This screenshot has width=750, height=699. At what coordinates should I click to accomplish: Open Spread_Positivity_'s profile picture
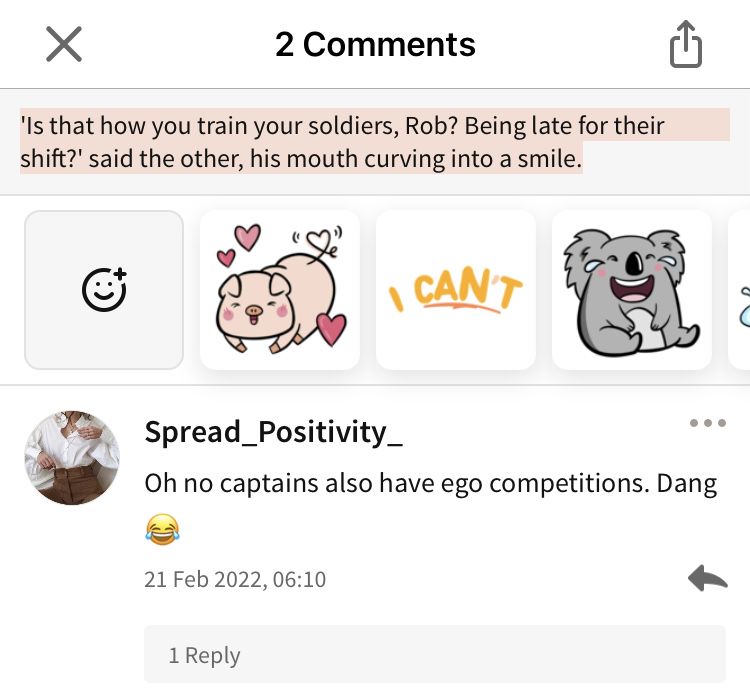(x=72, y=457)
